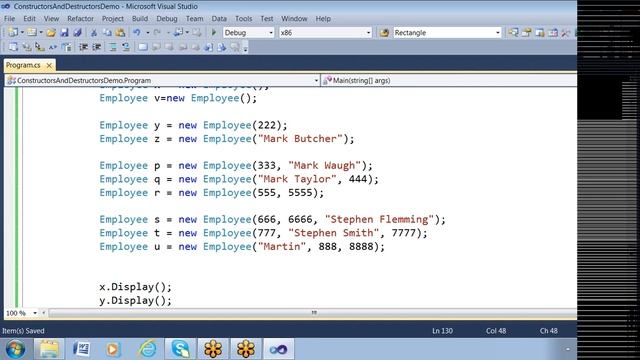Click the Open File folder icon

tap(51, 33)
